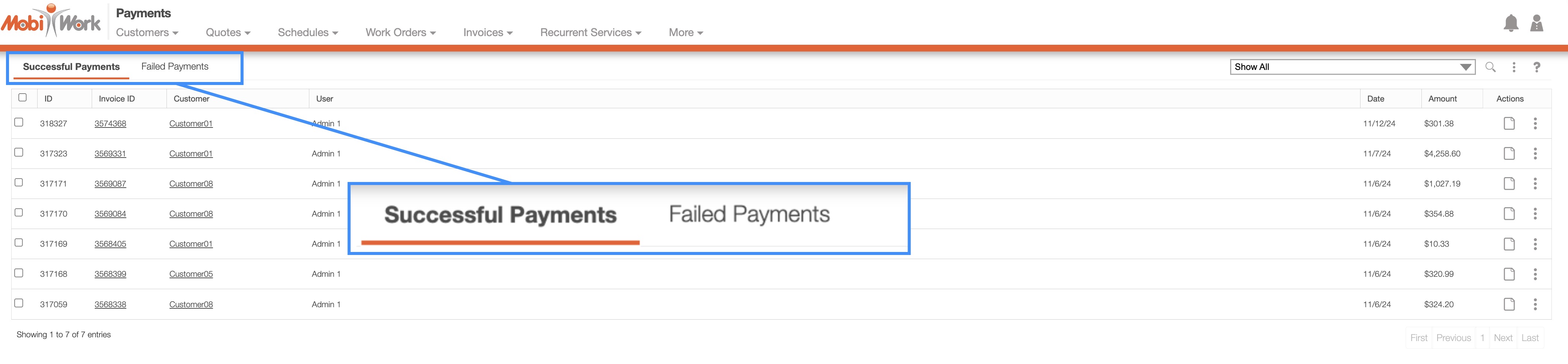Open invoice link 3574368

[110, 124]
